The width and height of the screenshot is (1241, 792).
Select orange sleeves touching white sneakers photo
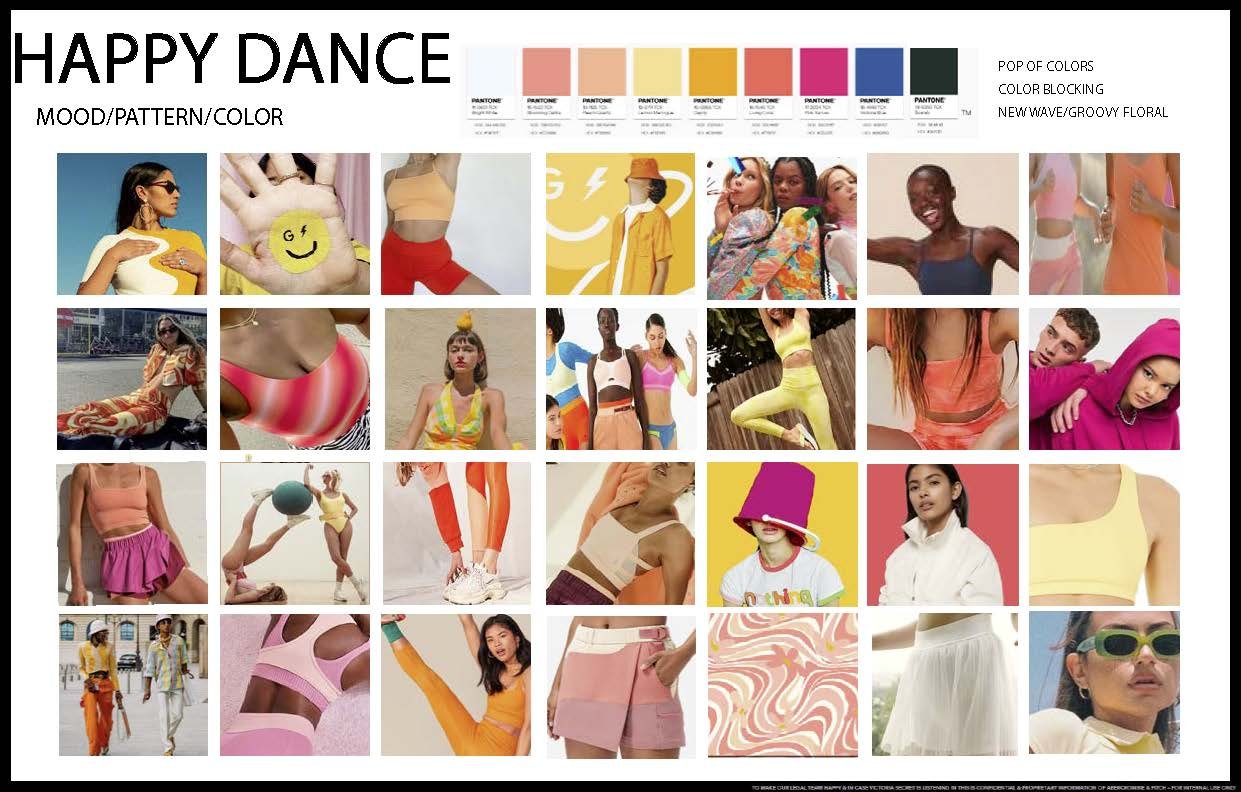point(458,534)
